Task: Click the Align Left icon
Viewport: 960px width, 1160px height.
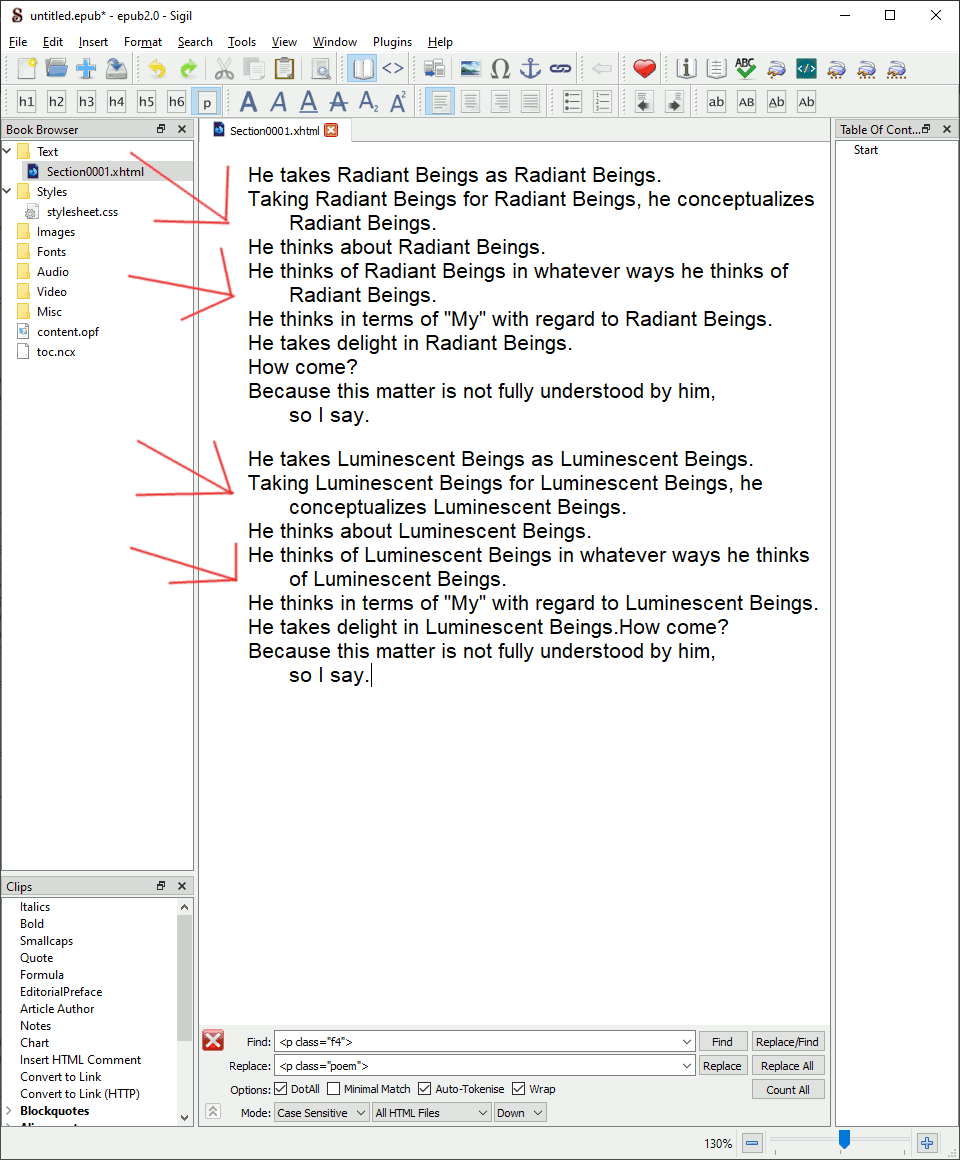Action: [440, 101]
